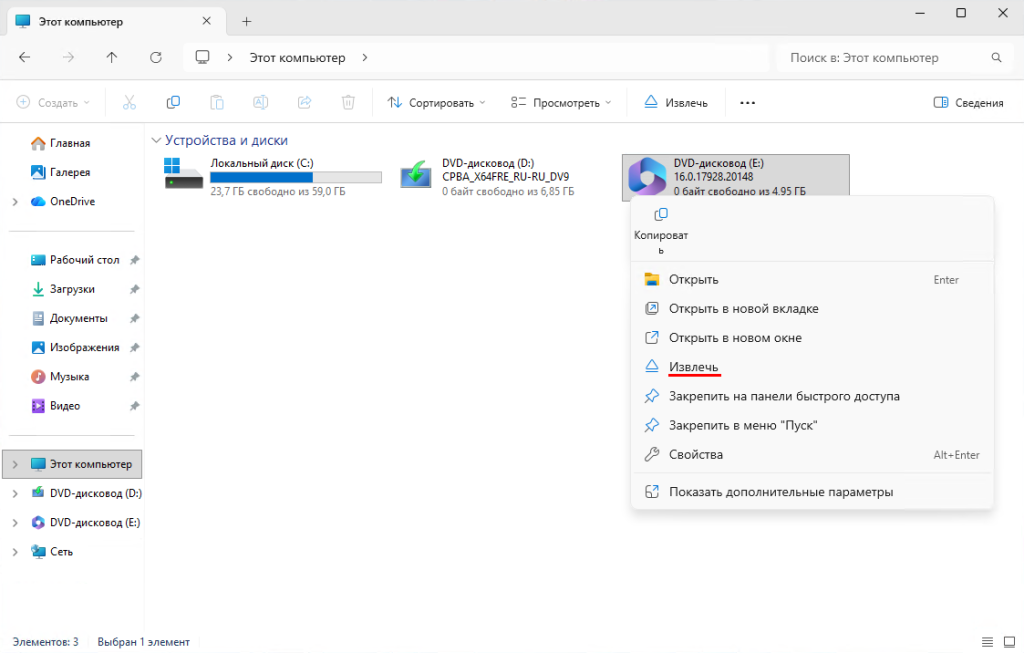Click the text 23,7 ГБ свободно из 59,0 ГБ
Viewport: 1024px width, 653px height.
point(278,192)
